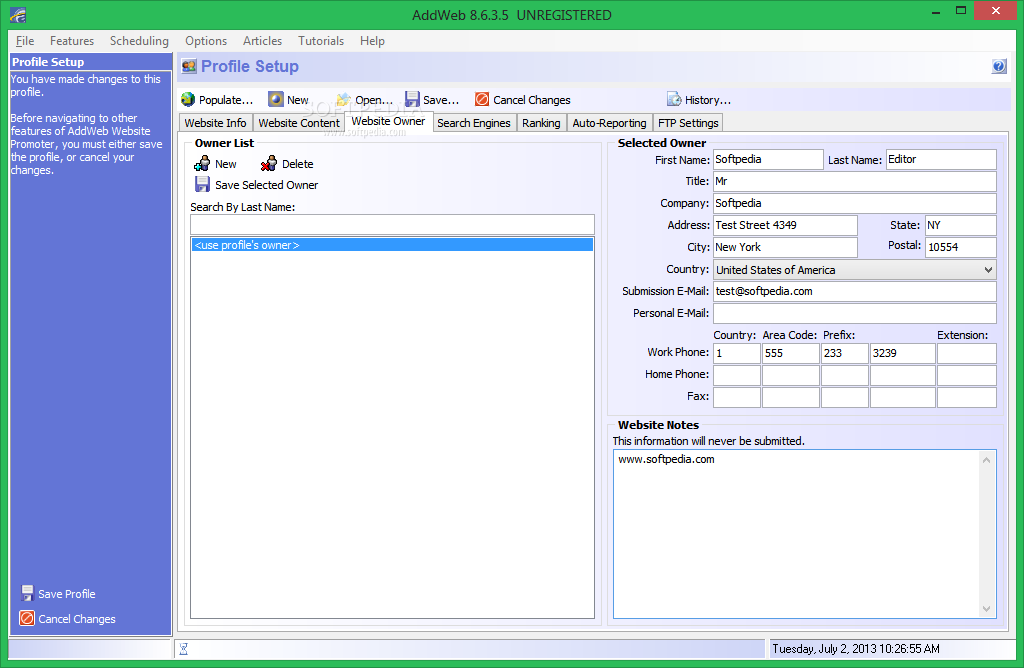Click the Cancel Changes toolbar icon

click(x=482, y=99)
